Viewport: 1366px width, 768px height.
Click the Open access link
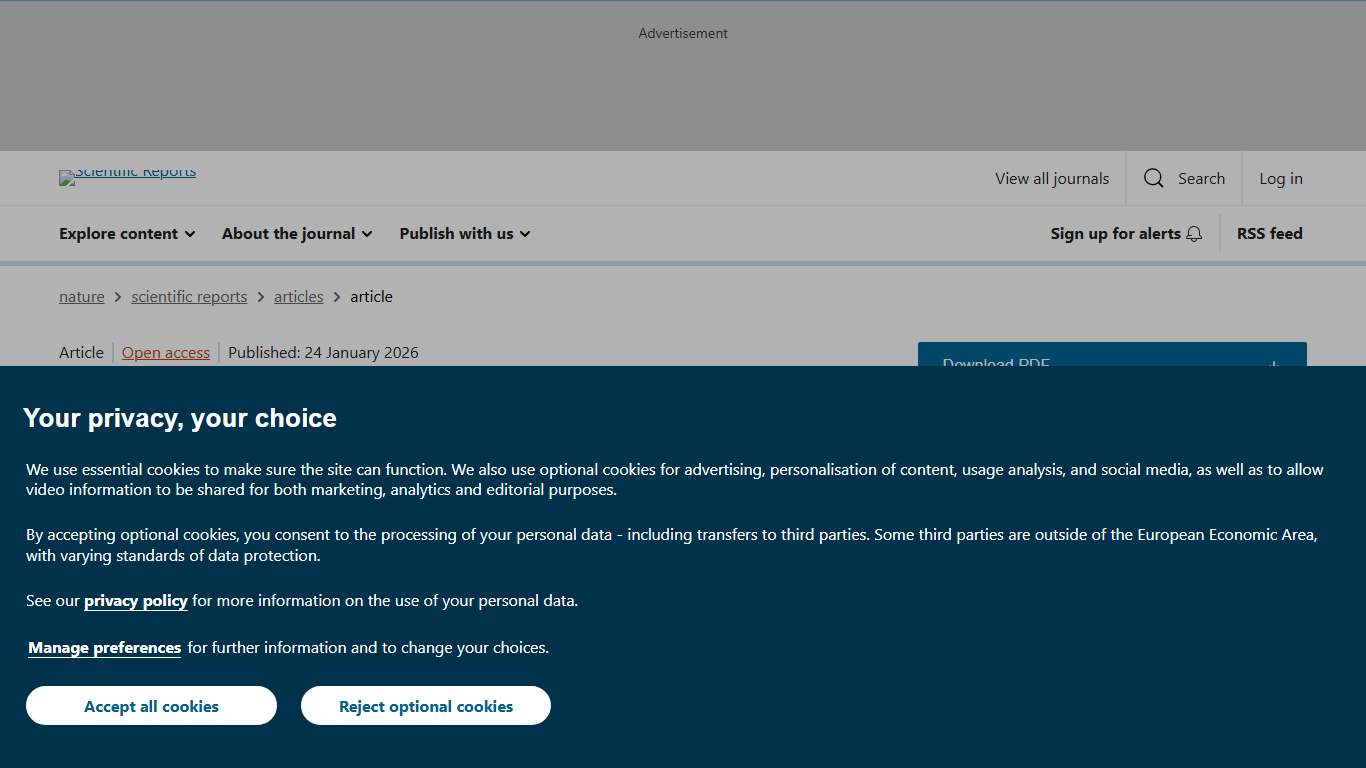(x=166, y=352)
